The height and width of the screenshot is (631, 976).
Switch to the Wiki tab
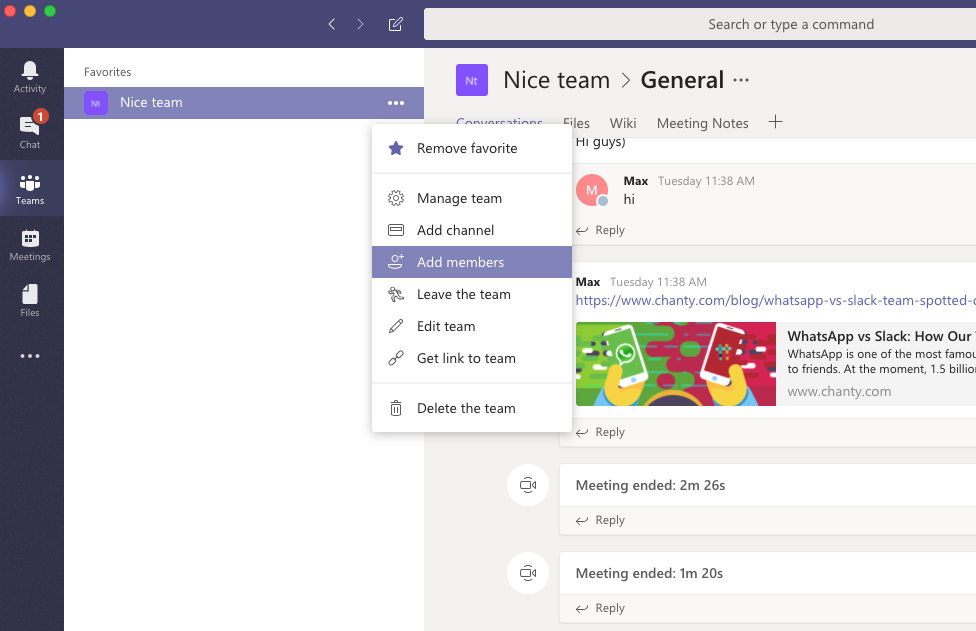[x=622, y=123]
